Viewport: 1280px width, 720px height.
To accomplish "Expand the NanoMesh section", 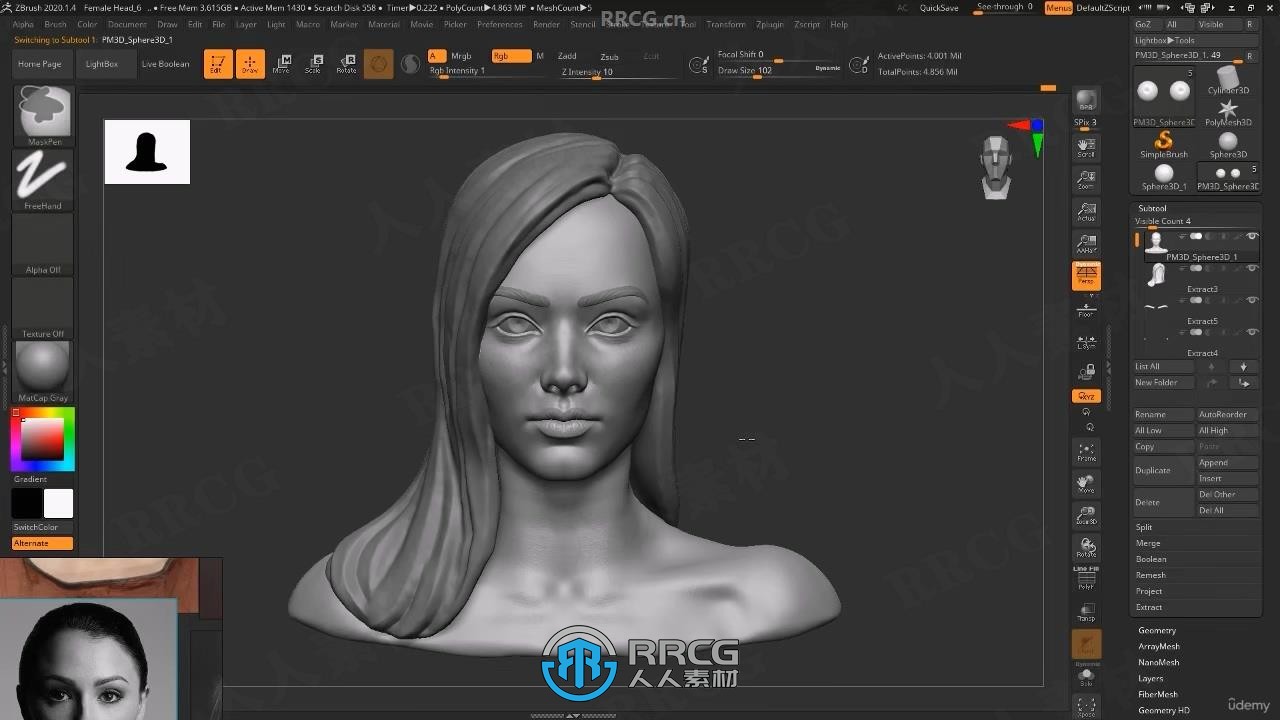I will point(1158,662).
